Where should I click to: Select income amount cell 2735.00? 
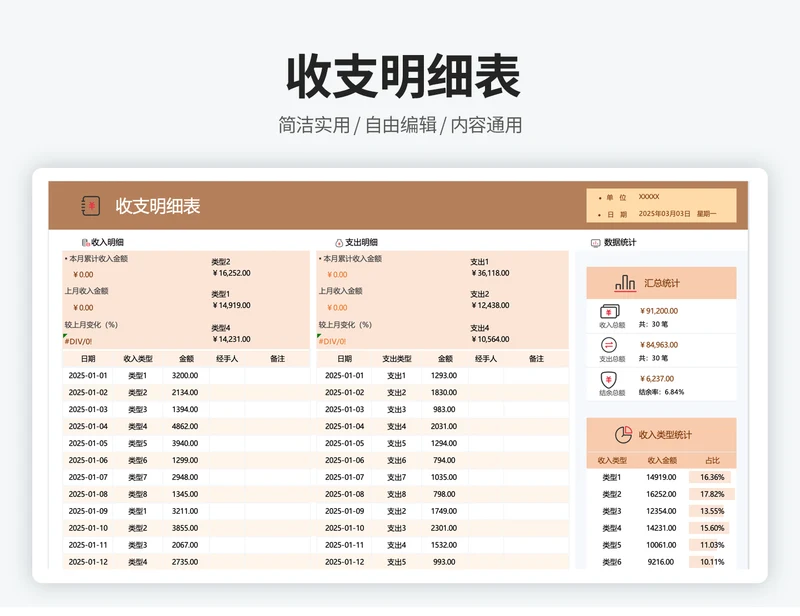[x=185, y=562]
